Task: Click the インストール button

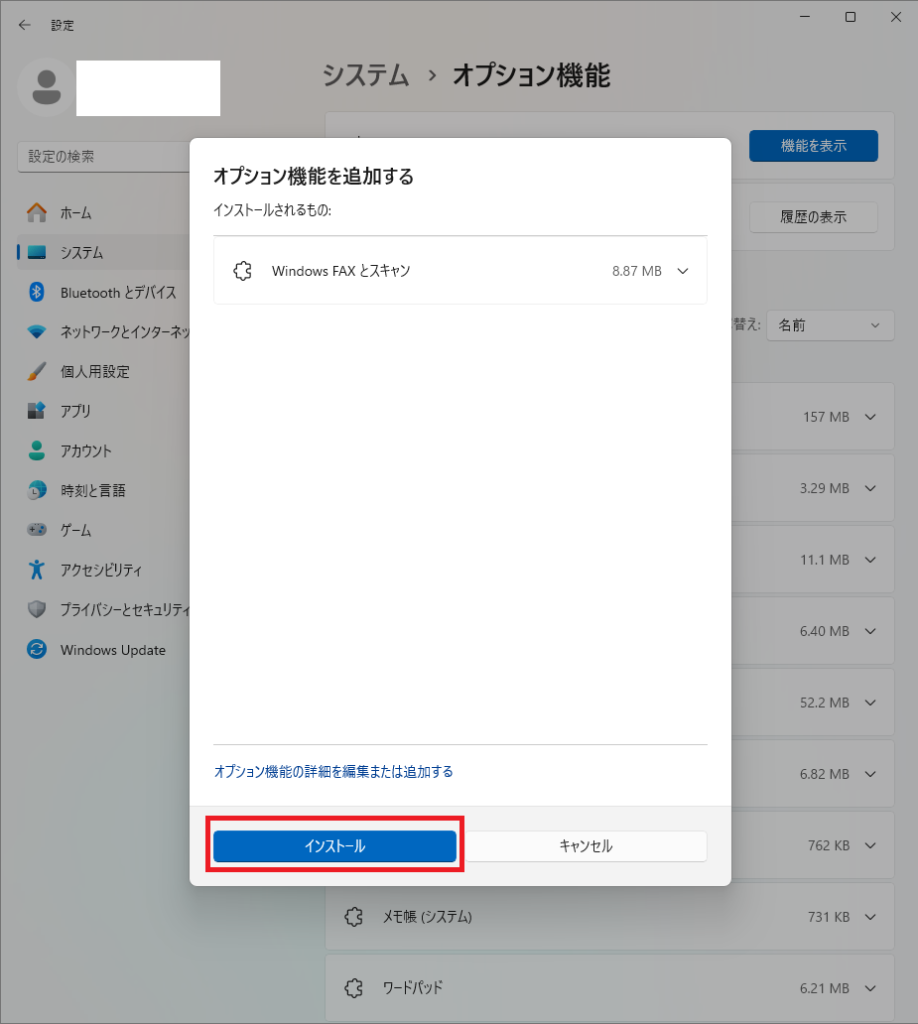Action: [334, 846]
